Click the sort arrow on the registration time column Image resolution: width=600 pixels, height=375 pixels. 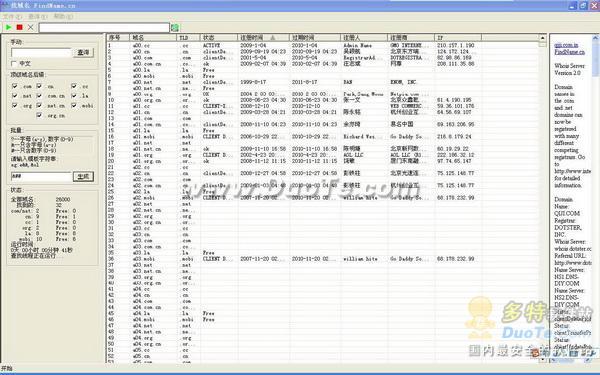click(x=272, y=38)
